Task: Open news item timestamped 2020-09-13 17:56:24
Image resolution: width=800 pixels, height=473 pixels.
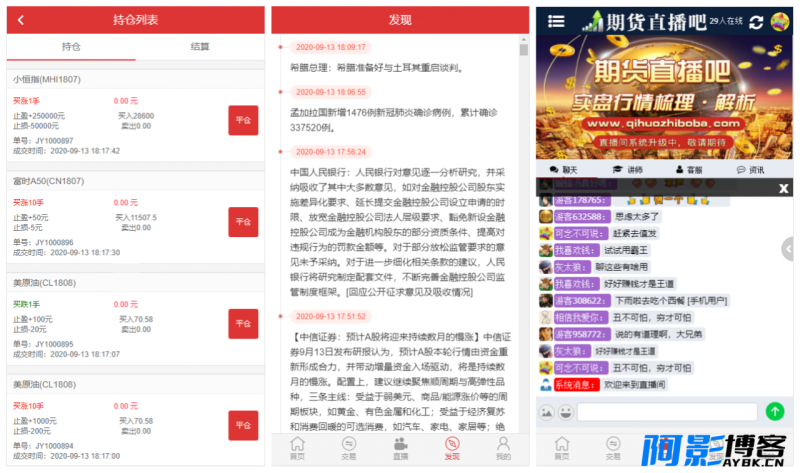Action: 331,152
